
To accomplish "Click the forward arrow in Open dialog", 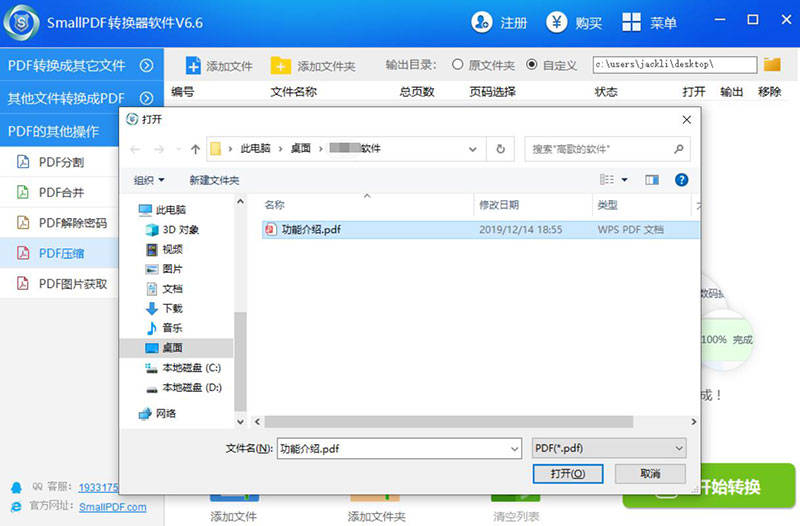I will [159, 149].
